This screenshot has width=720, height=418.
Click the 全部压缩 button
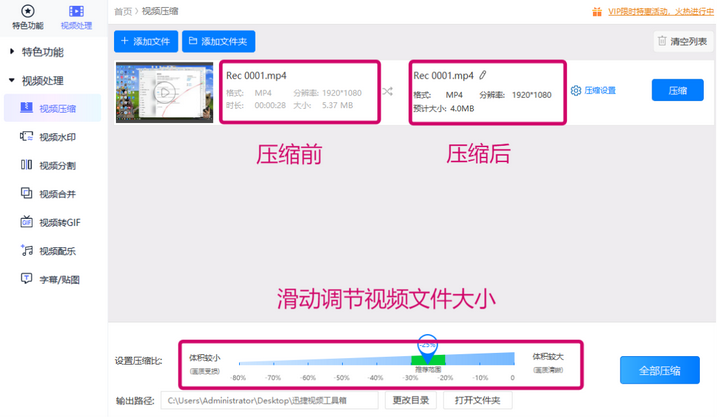pos(659,370)
